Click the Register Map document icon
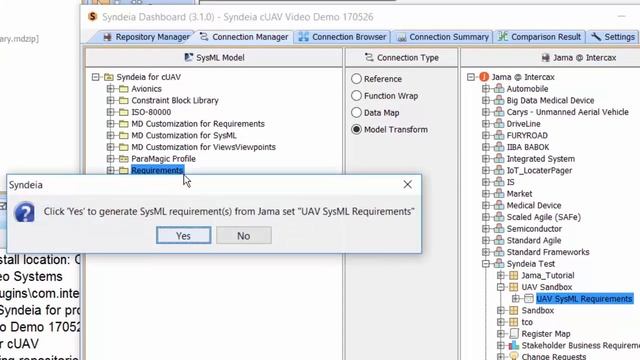This screenshot has height=360, width=640. (x=514, y=334)
